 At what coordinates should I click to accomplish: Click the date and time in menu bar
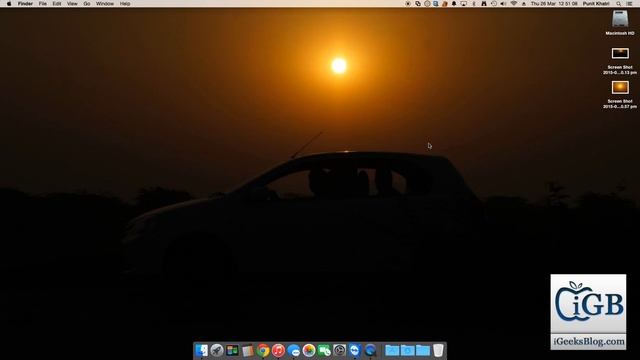(554, 4)
